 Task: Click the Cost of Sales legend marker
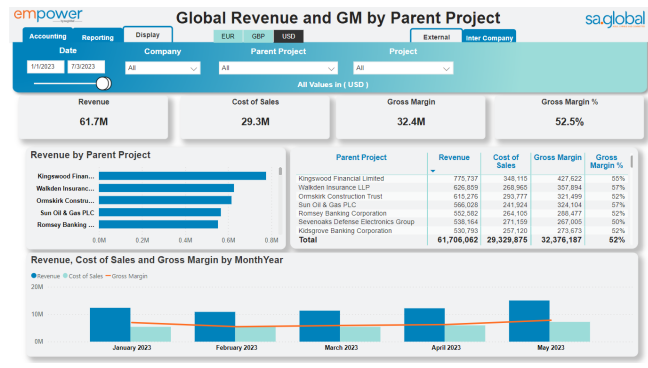pyautogui.click(x=65, y=276)
